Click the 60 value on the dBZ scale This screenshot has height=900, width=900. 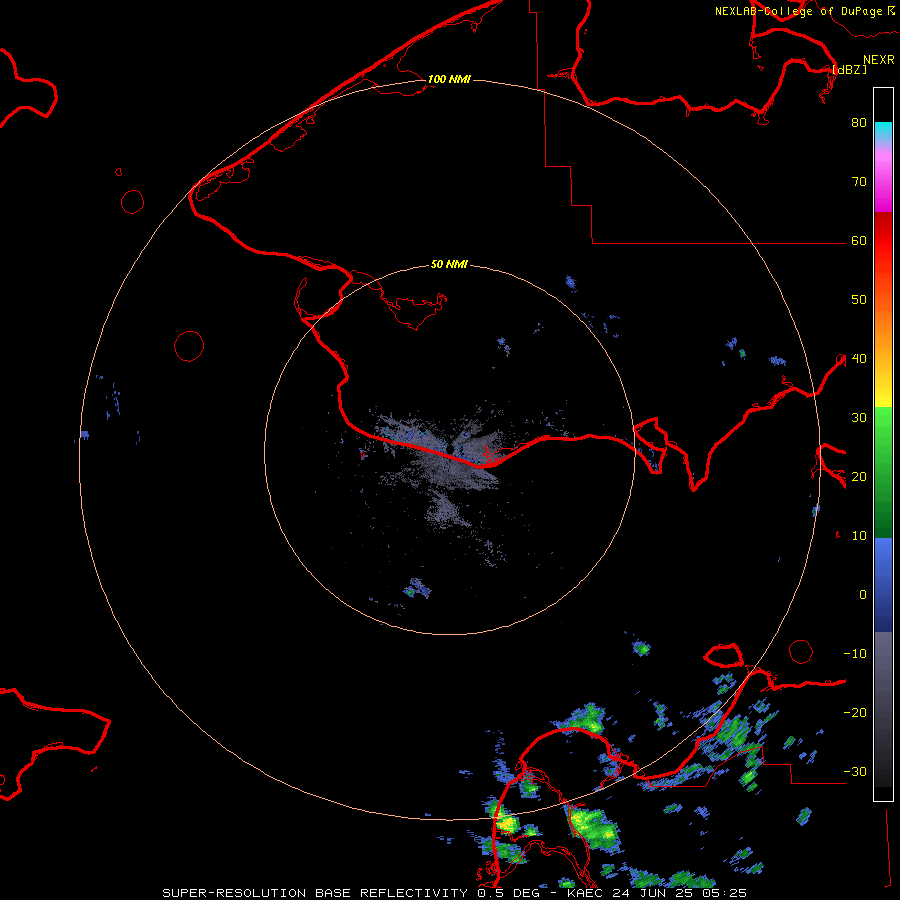[x=859, y=240]
